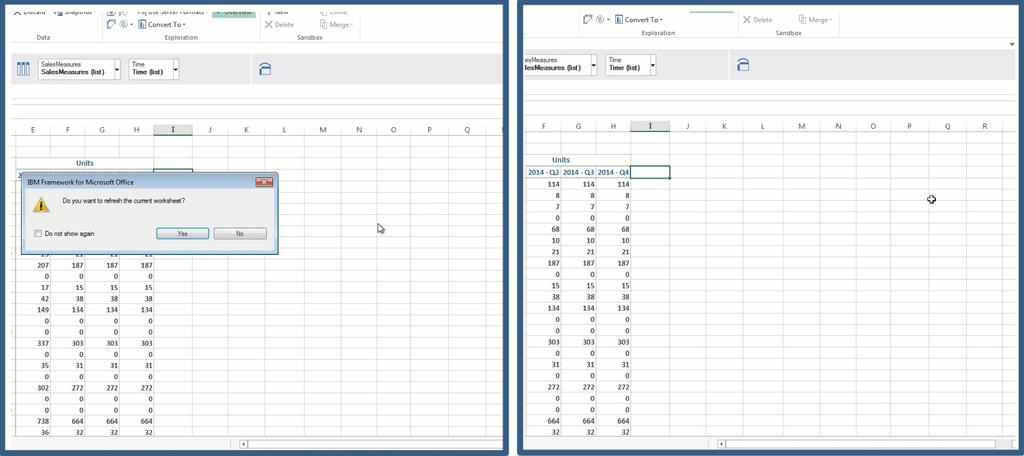1024x456 pixels.
Task: Click the Merge pages icon in right window
Action: (803, 20)
